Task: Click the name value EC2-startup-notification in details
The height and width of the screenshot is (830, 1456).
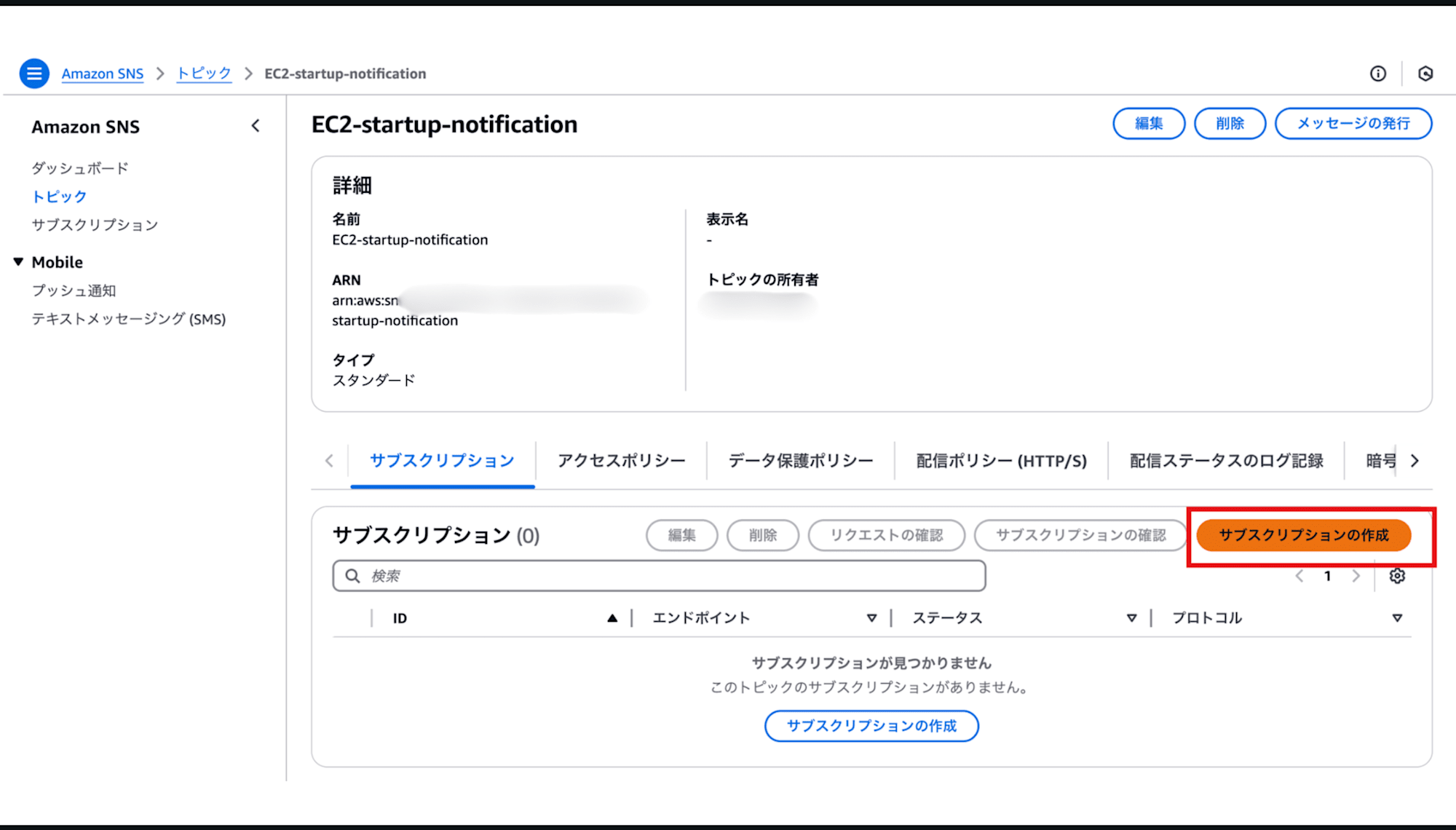Action: [x=410, y=240]
